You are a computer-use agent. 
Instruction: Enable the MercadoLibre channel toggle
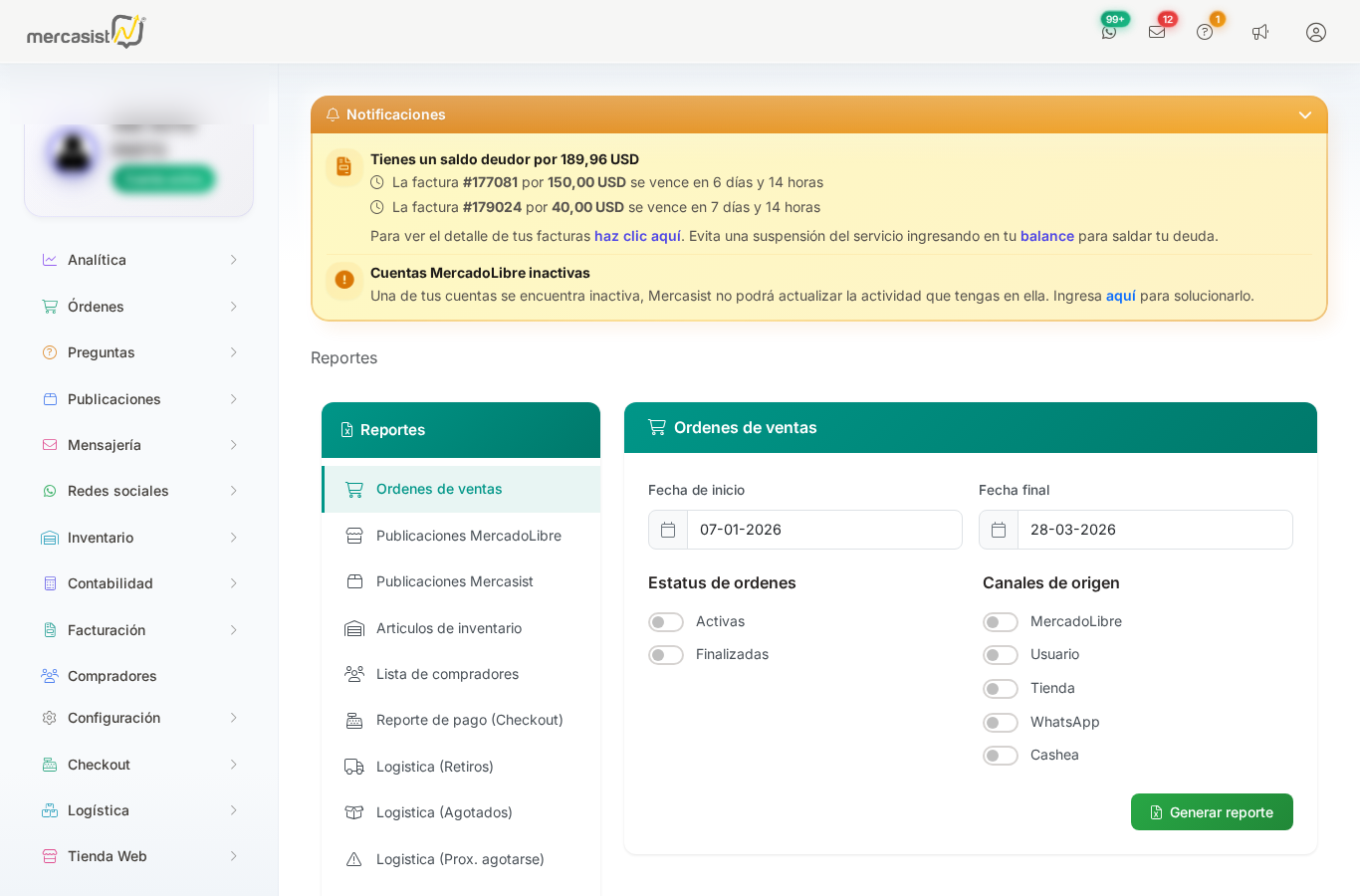1001,622
